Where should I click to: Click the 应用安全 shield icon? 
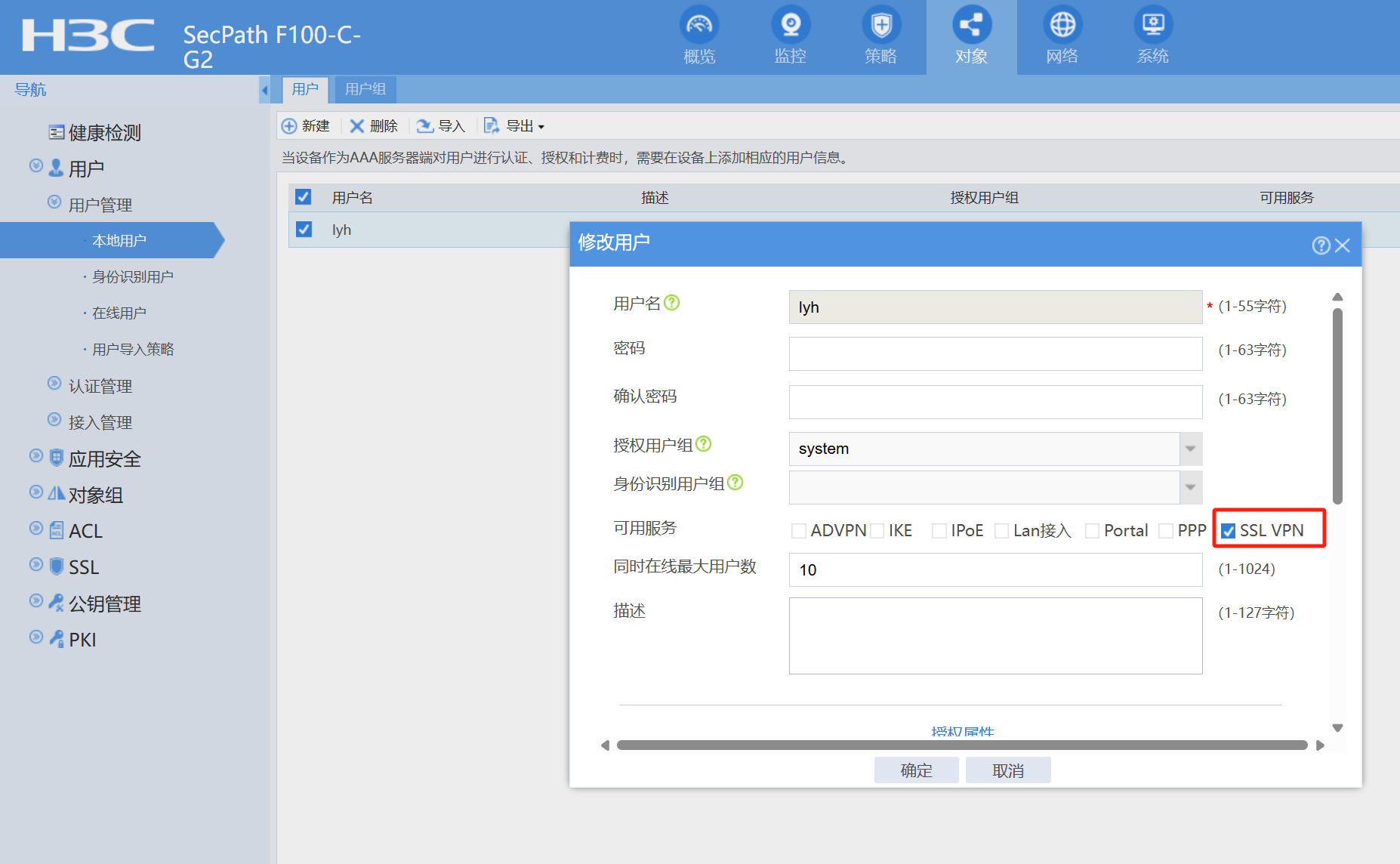(56, 458)
